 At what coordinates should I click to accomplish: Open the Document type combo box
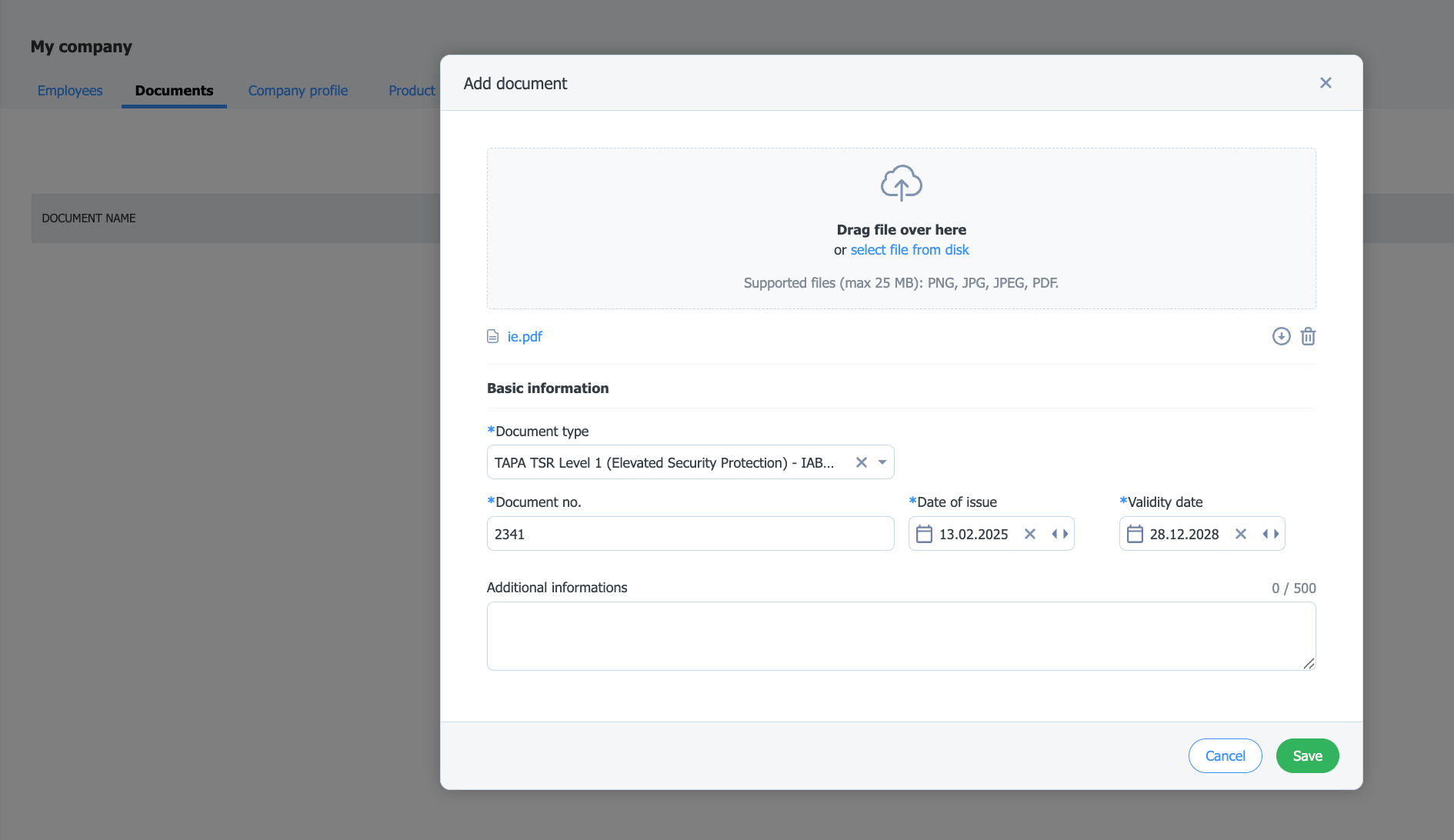pos(690,462)
